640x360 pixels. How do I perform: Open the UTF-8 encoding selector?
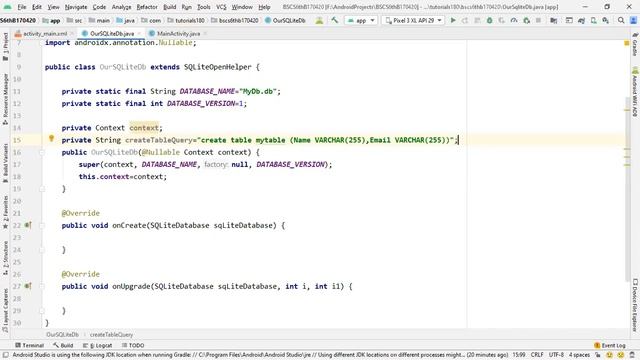(x=556, y=355)
